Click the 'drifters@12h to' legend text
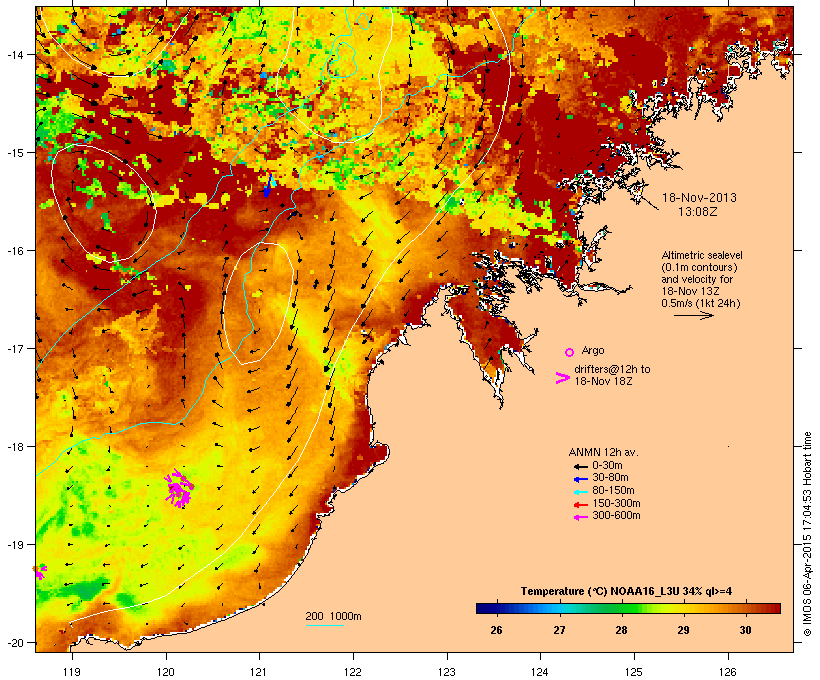 [612, 369]
